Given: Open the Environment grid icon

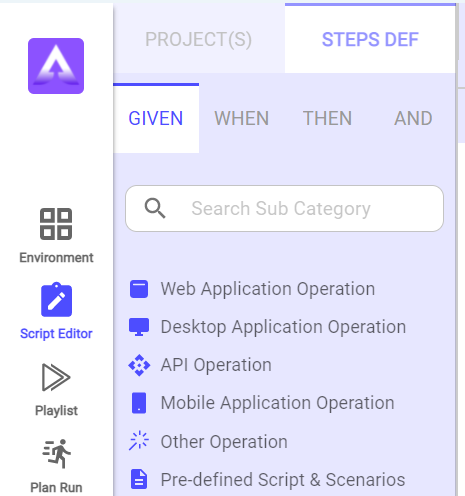Looking at the screenshot, I should 56,224.
